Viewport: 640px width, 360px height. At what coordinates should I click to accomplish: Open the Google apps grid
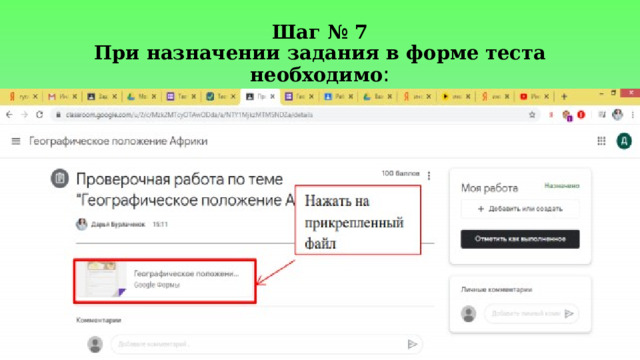pos(601,141)
